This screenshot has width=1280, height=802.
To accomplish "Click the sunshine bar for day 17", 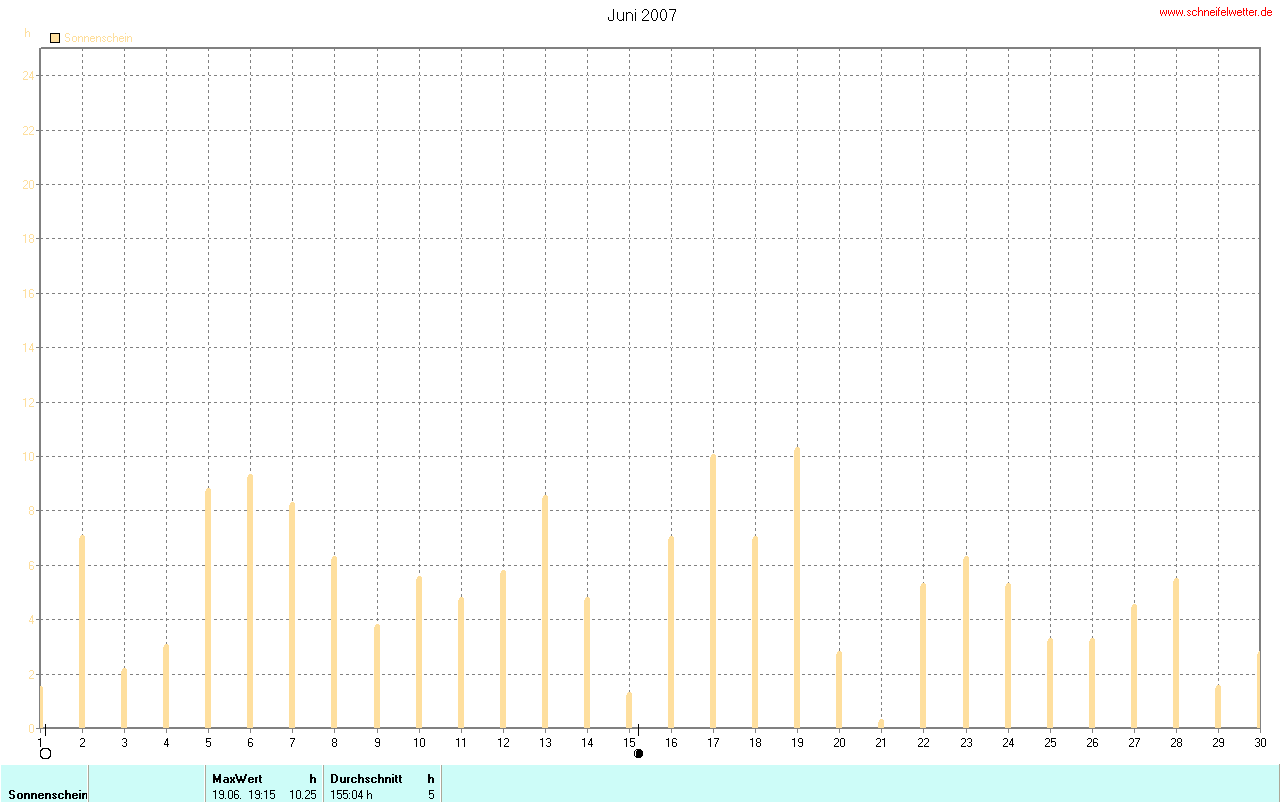I will point(713,592).
